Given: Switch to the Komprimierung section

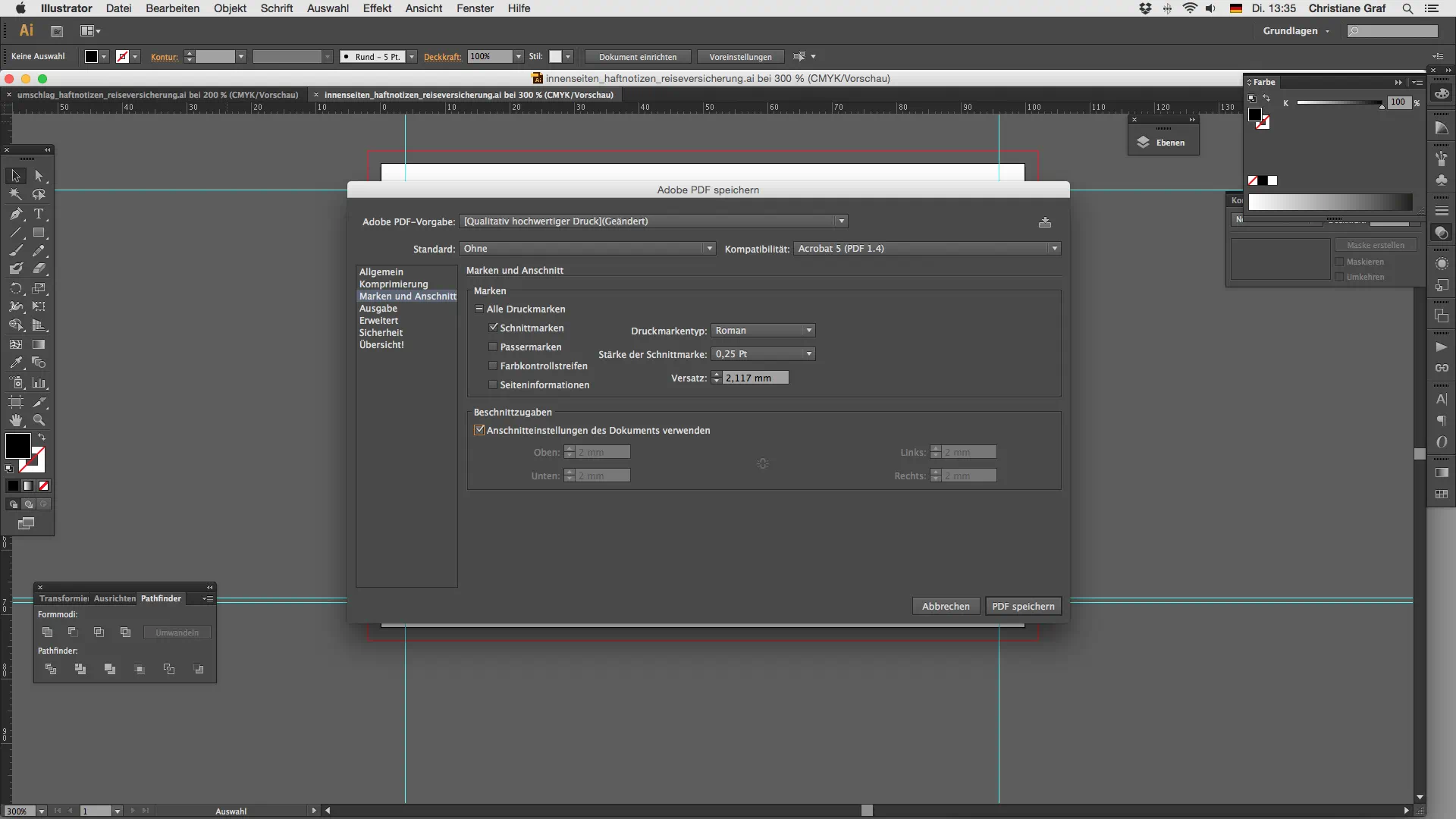Looking at the screenshot, I should click(x=394, y=284).
